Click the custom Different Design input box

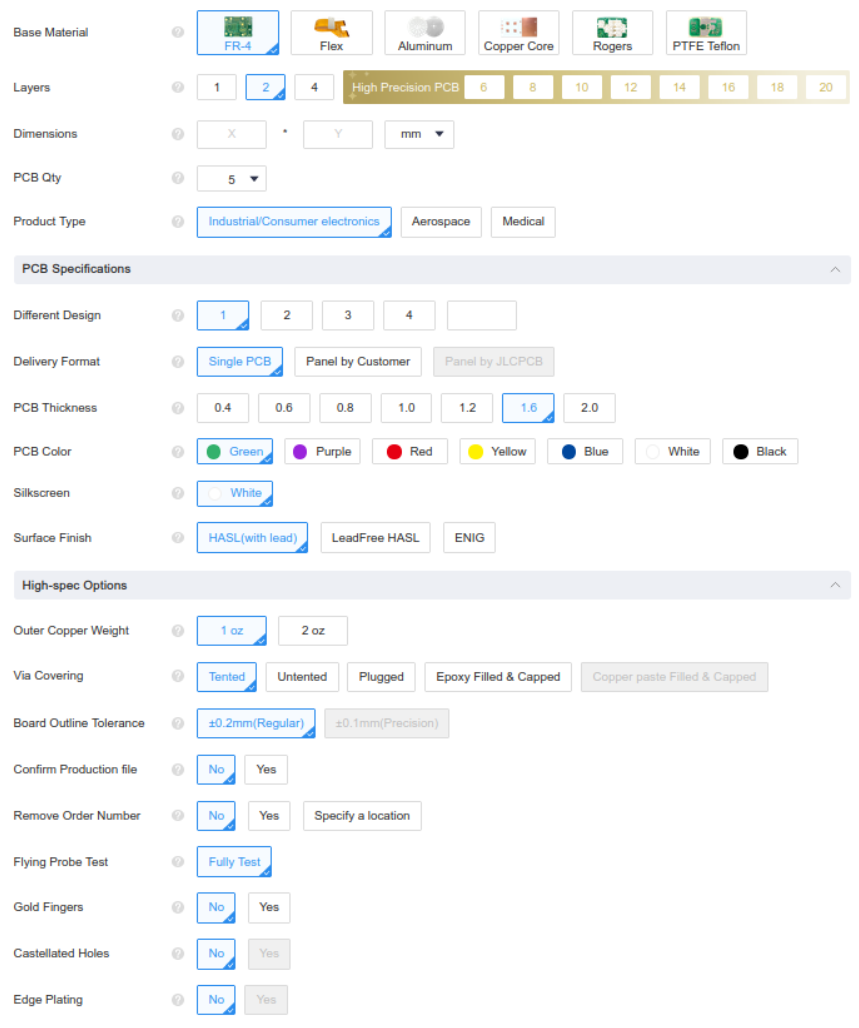tap(482, 315)
